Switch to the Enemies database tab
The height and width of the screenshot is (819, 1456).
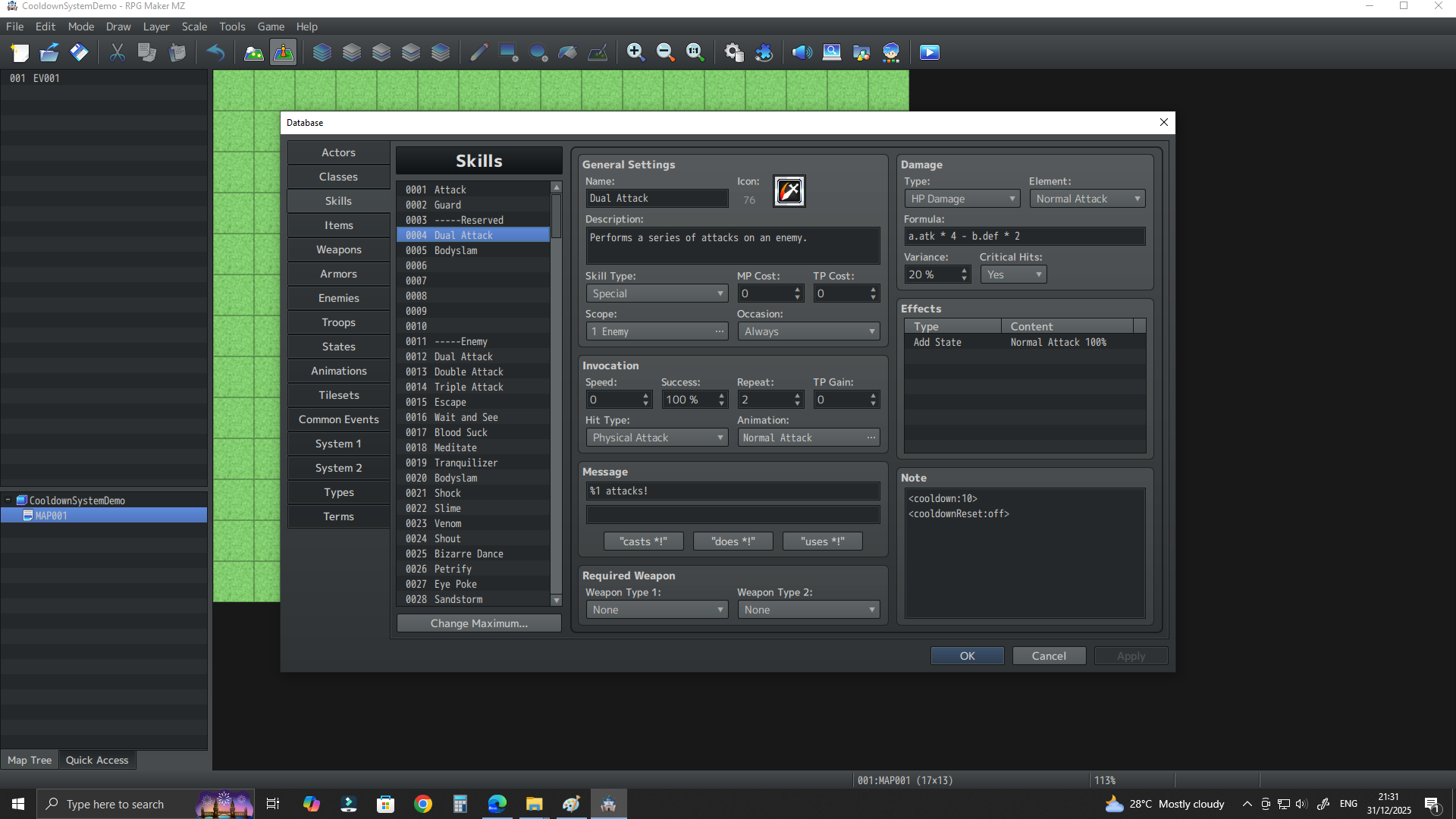pos(338,297)
